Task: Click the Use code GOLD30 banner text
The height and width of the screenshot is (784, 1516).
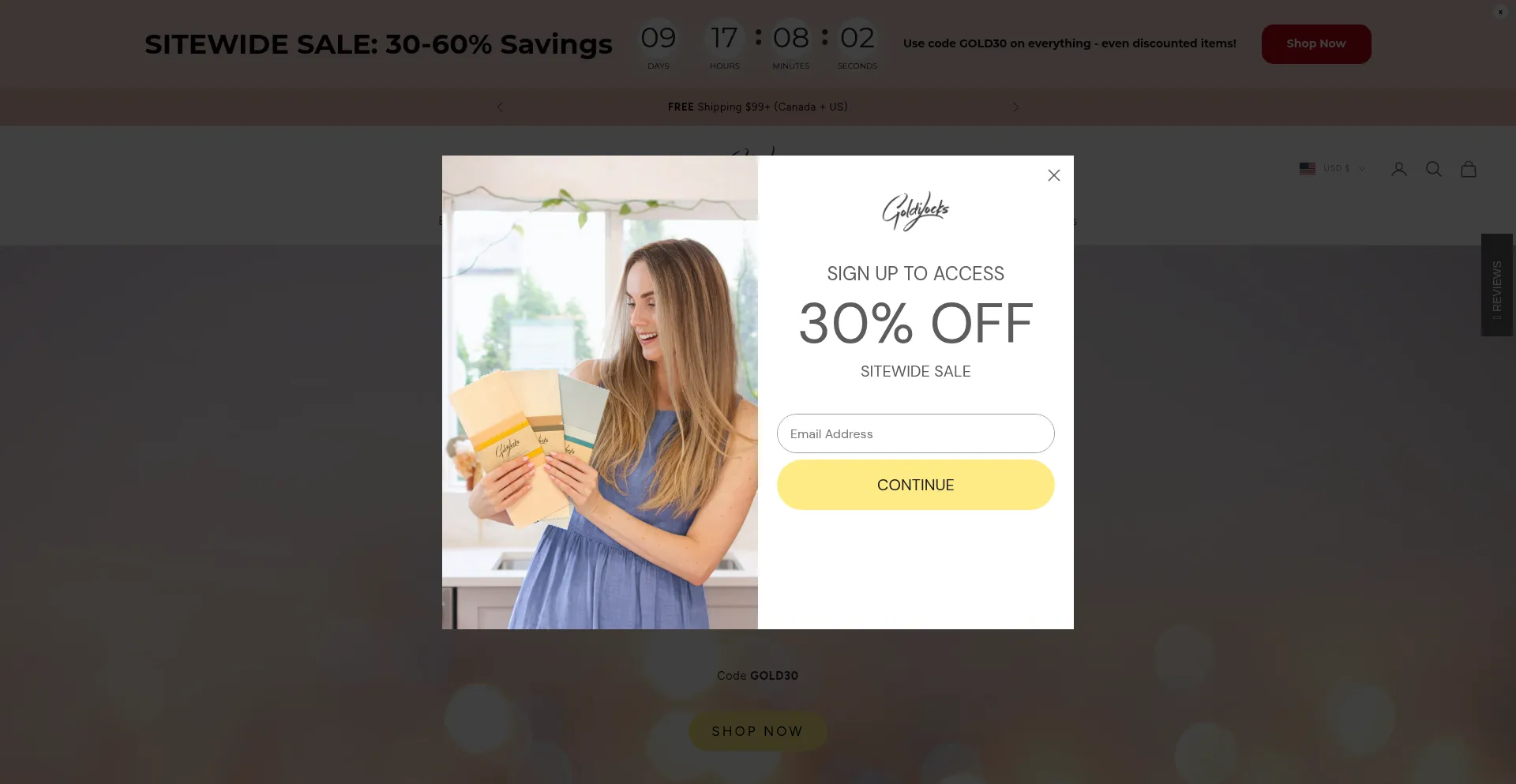Action: 1070,43
